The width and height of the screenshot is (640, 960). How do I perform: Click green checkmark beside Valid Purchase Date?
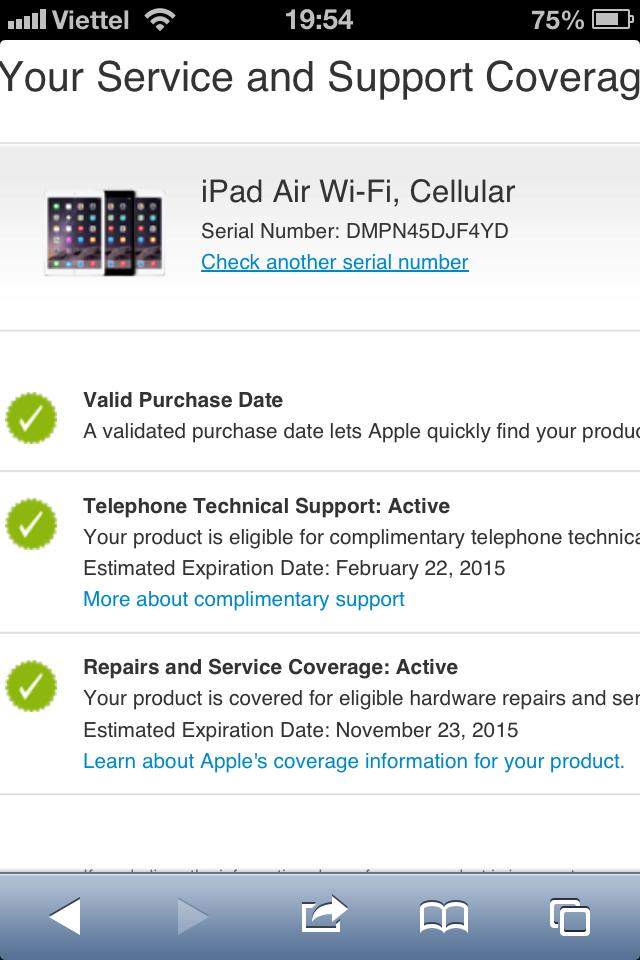click(x=31, y=418)
